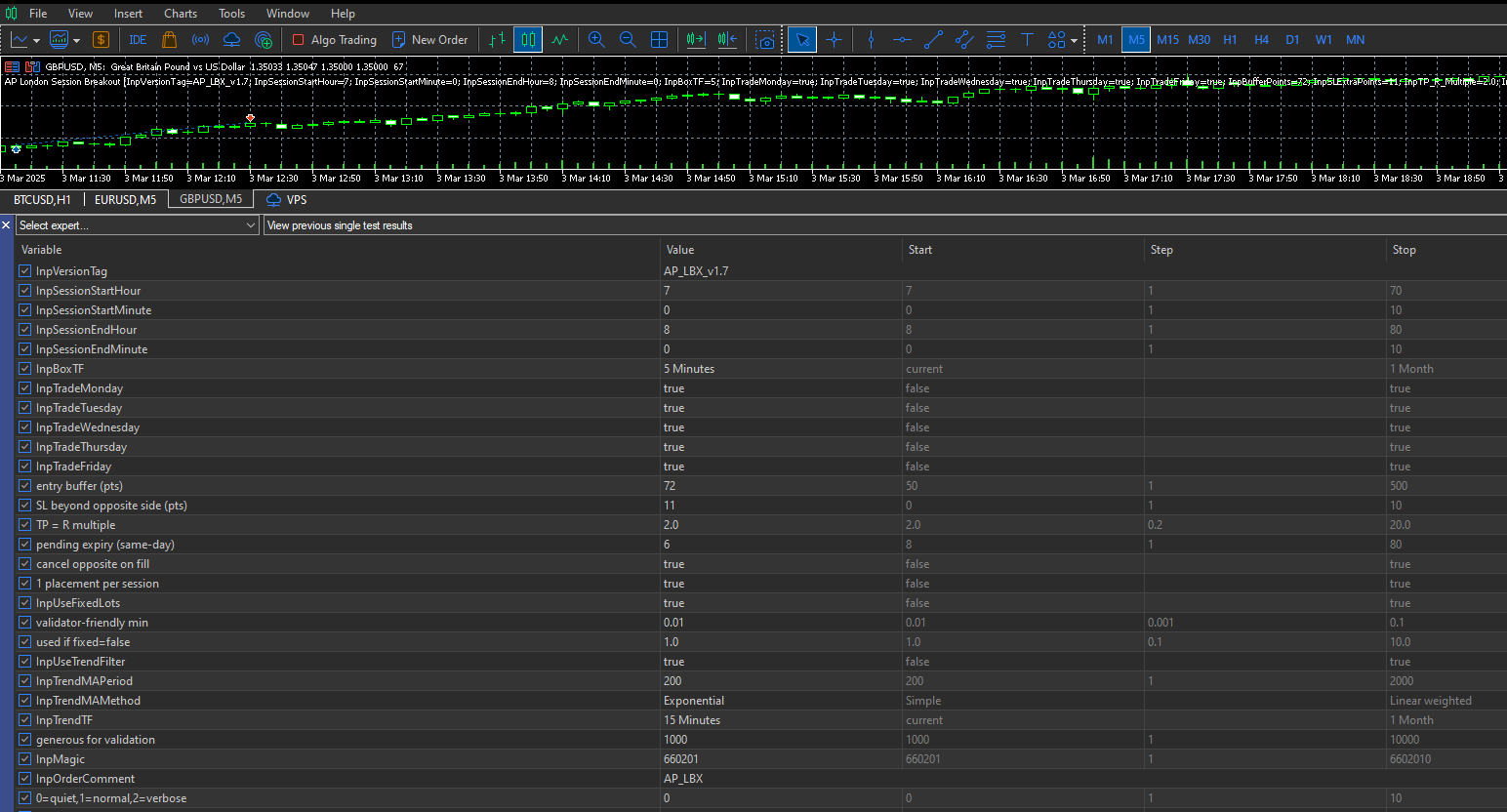Draw an equidistant channel
The image size is (1507, 812).
pos(964,40)
